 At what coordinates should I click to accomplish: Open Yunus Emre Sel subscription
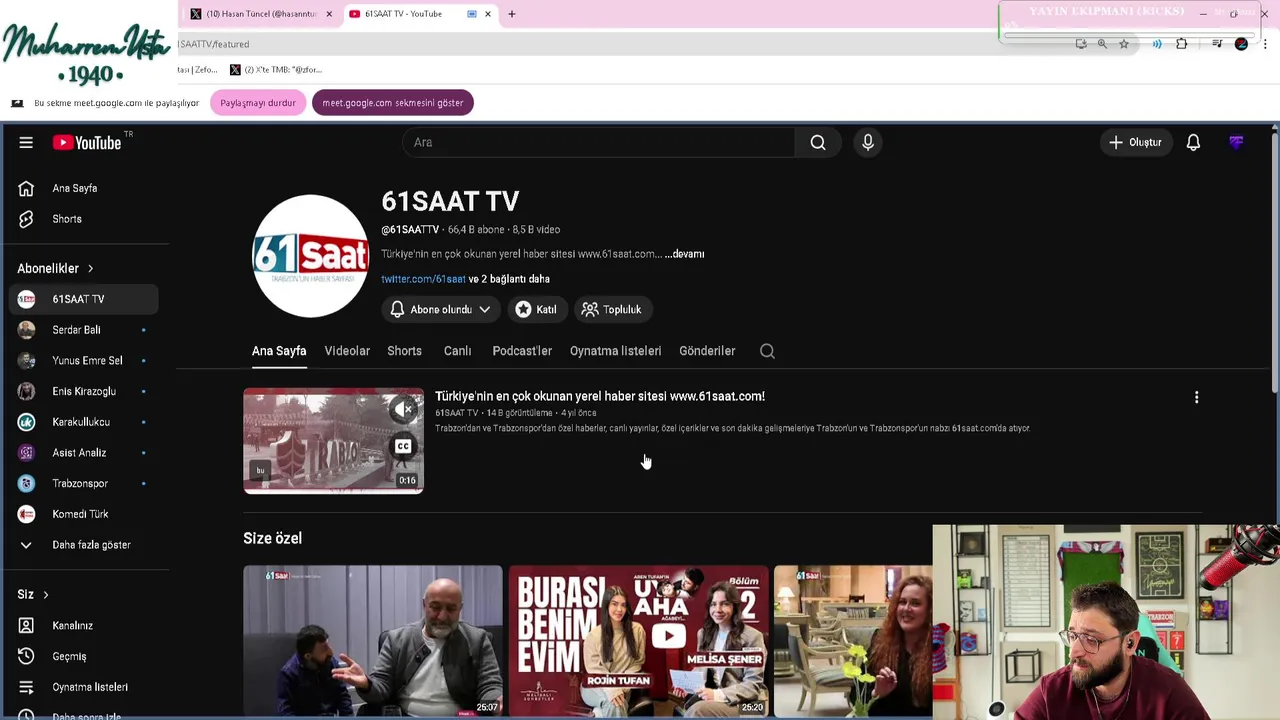point(84,361)
